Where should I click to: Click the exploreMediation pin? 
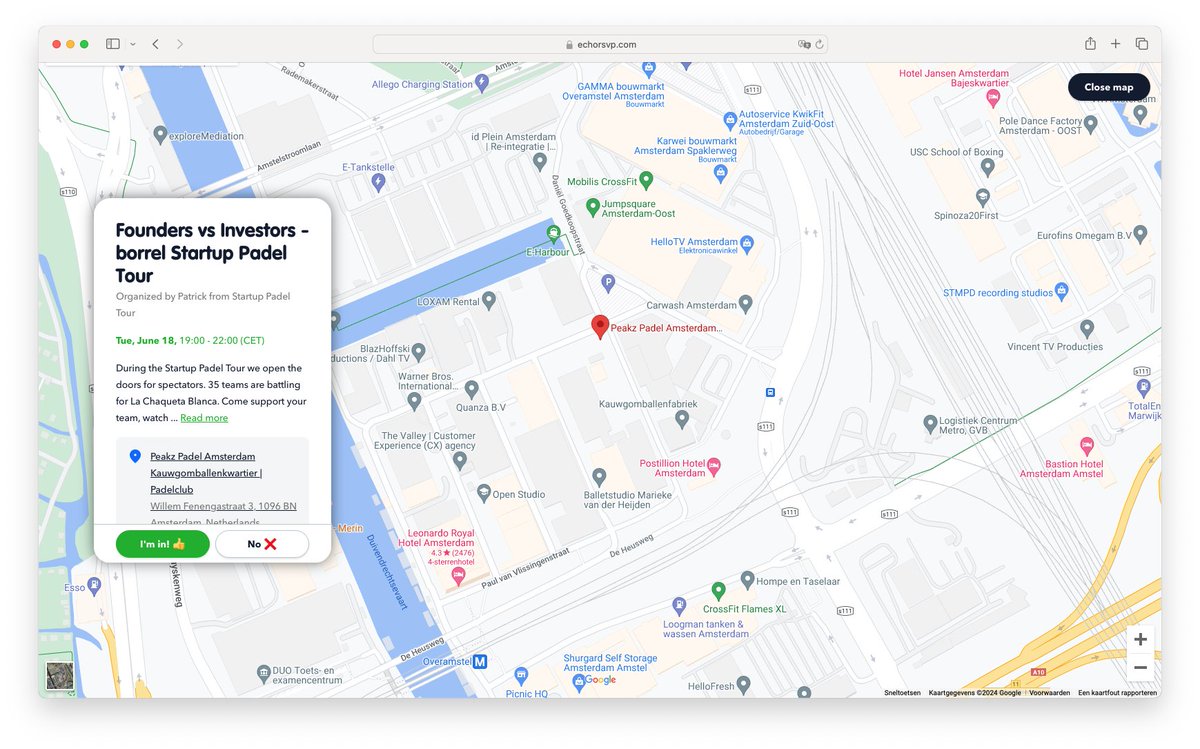point(160,133)
